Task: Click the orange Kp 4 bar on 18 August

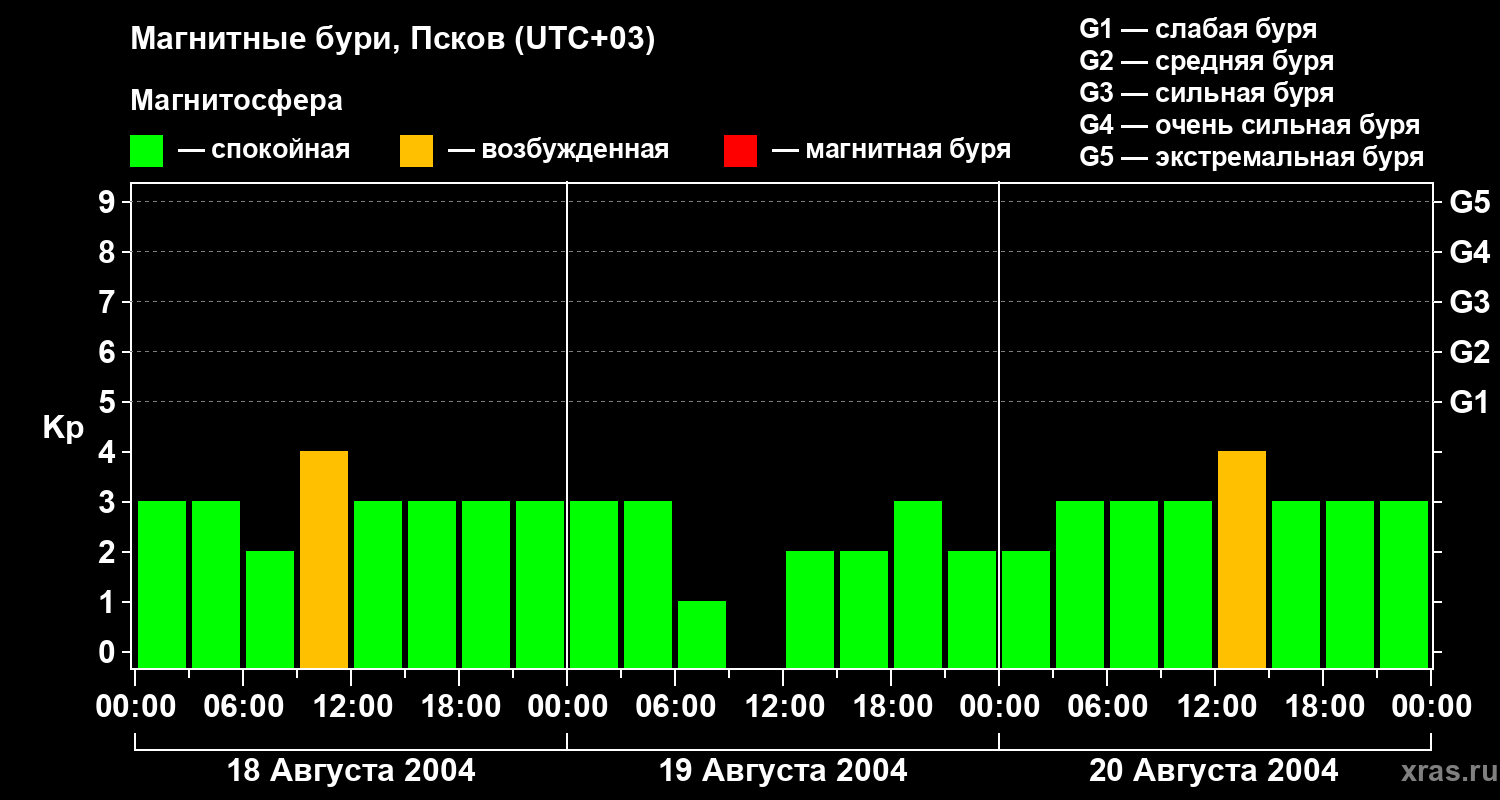Action: pyautogui.click(x=324, y=559)
